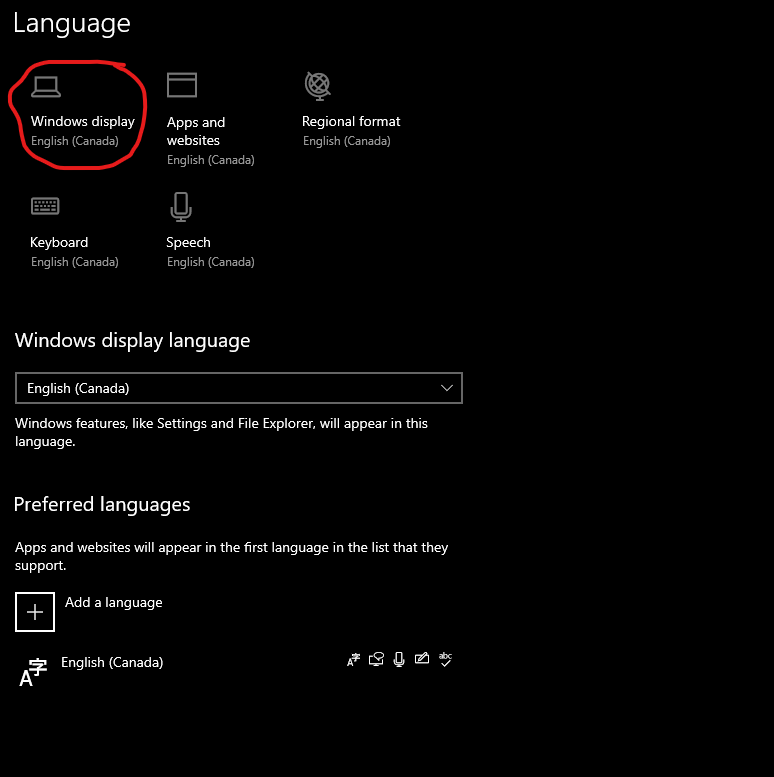Click the language glyph icon beside English (Canada)
The width and height of the screenshot is (774, 777).
click(x=33, y=672)
